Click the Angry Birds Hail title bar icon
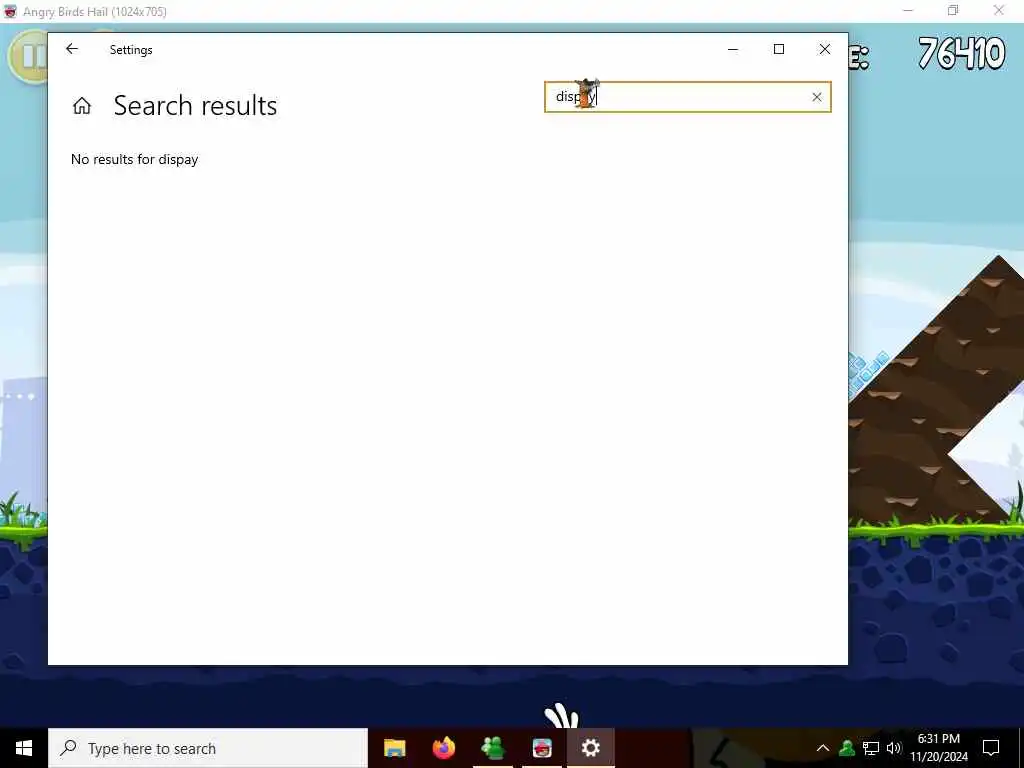This screenshot has height=768, width=1024. [10, 11]
